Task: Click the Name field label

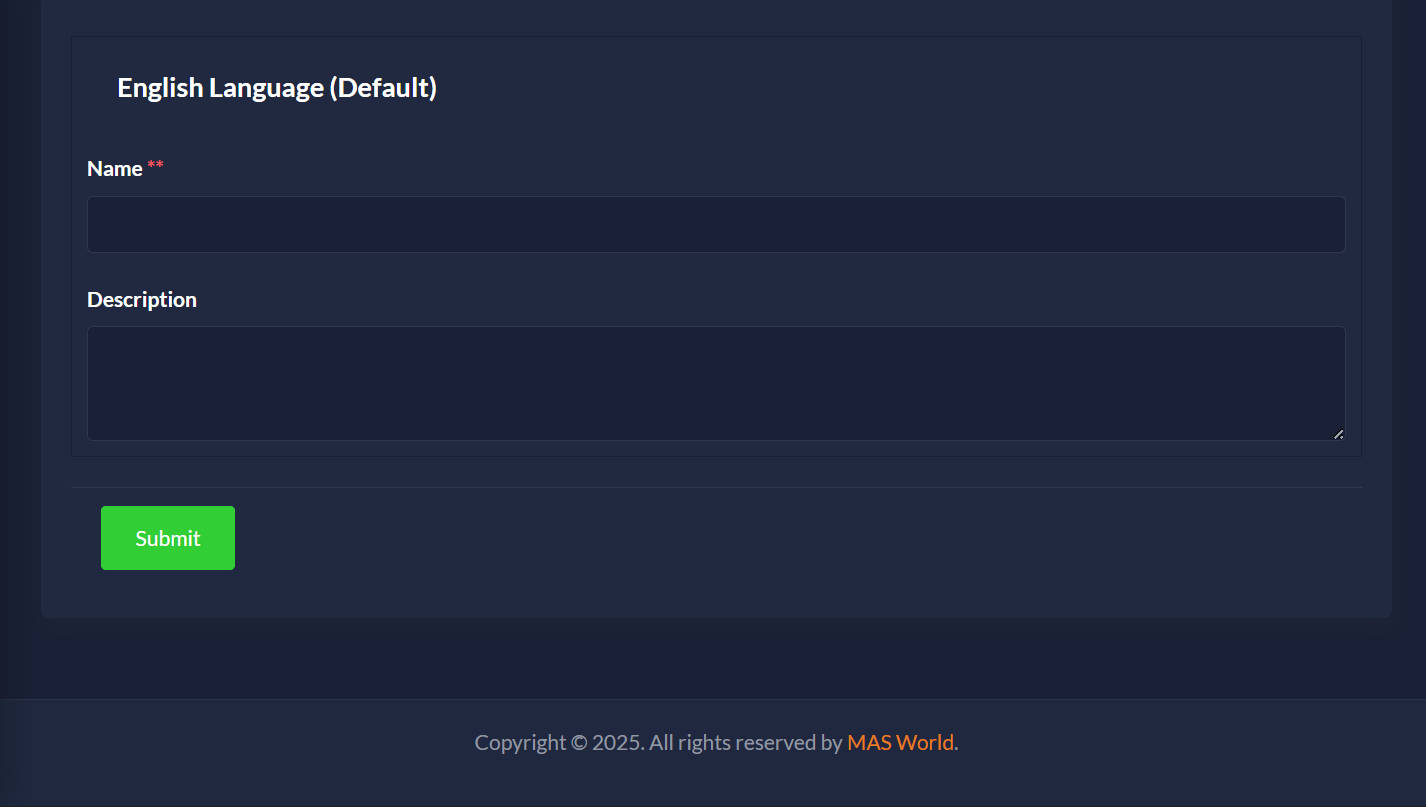Action: coord(115,169)
